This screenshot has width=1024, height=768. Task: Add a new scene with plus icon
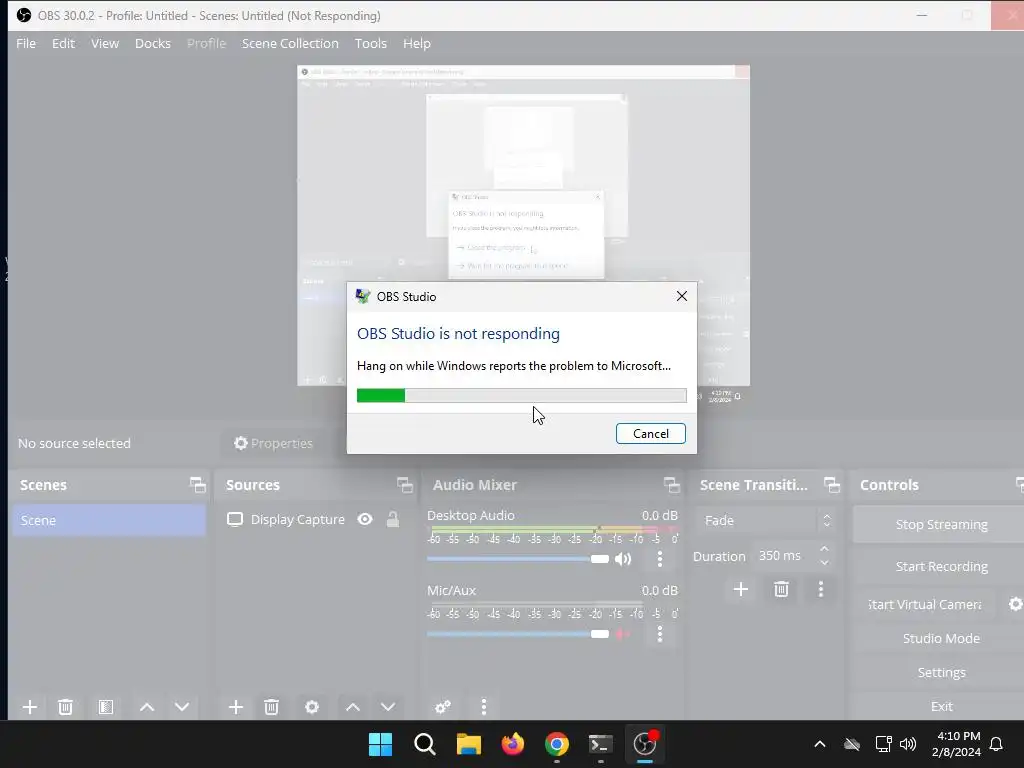29,707
